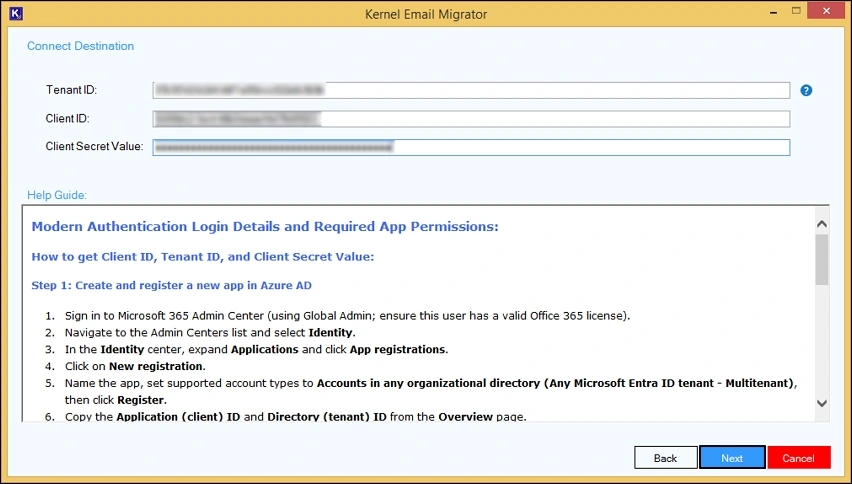Click 'How to get Client ID' subheading
The height and width of the screenshot is (484, 852).
203,256
